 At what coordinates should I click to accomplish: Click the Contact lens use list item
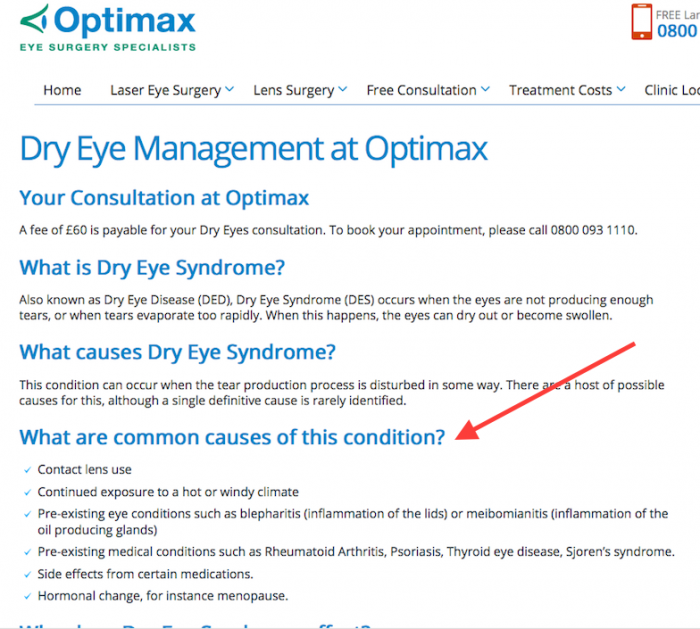click(x=84, y=470)
